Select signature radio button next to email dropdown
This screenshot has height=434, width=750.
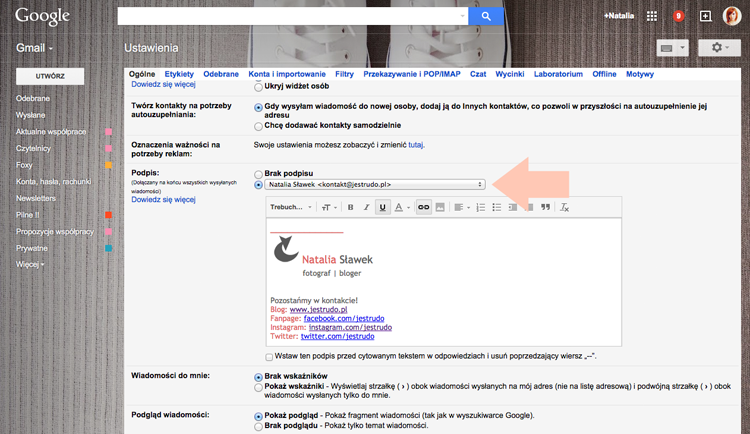pos(258,185)
